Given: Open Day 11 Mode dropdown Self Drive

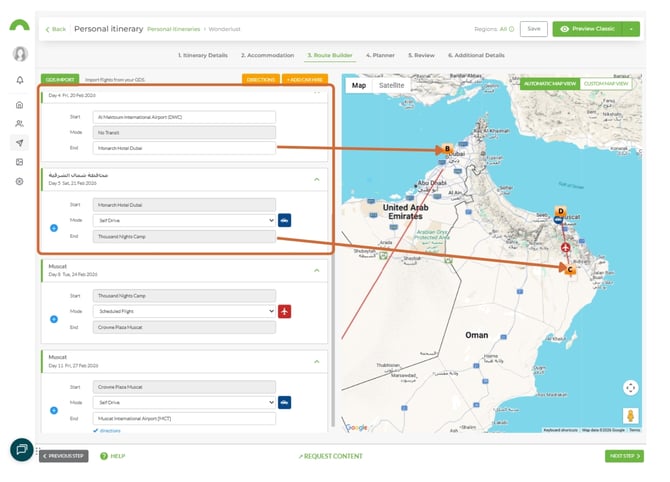Looking at the screenshot, I should coord(184,402).
